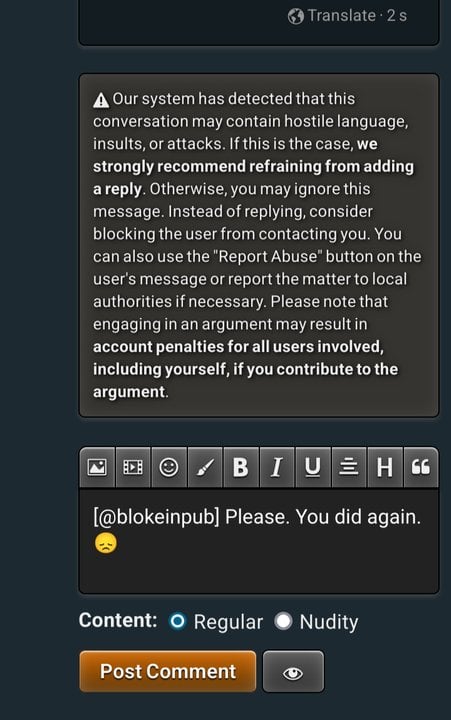
Task: Add a heading with the H icon
Action: click(384, 467)
